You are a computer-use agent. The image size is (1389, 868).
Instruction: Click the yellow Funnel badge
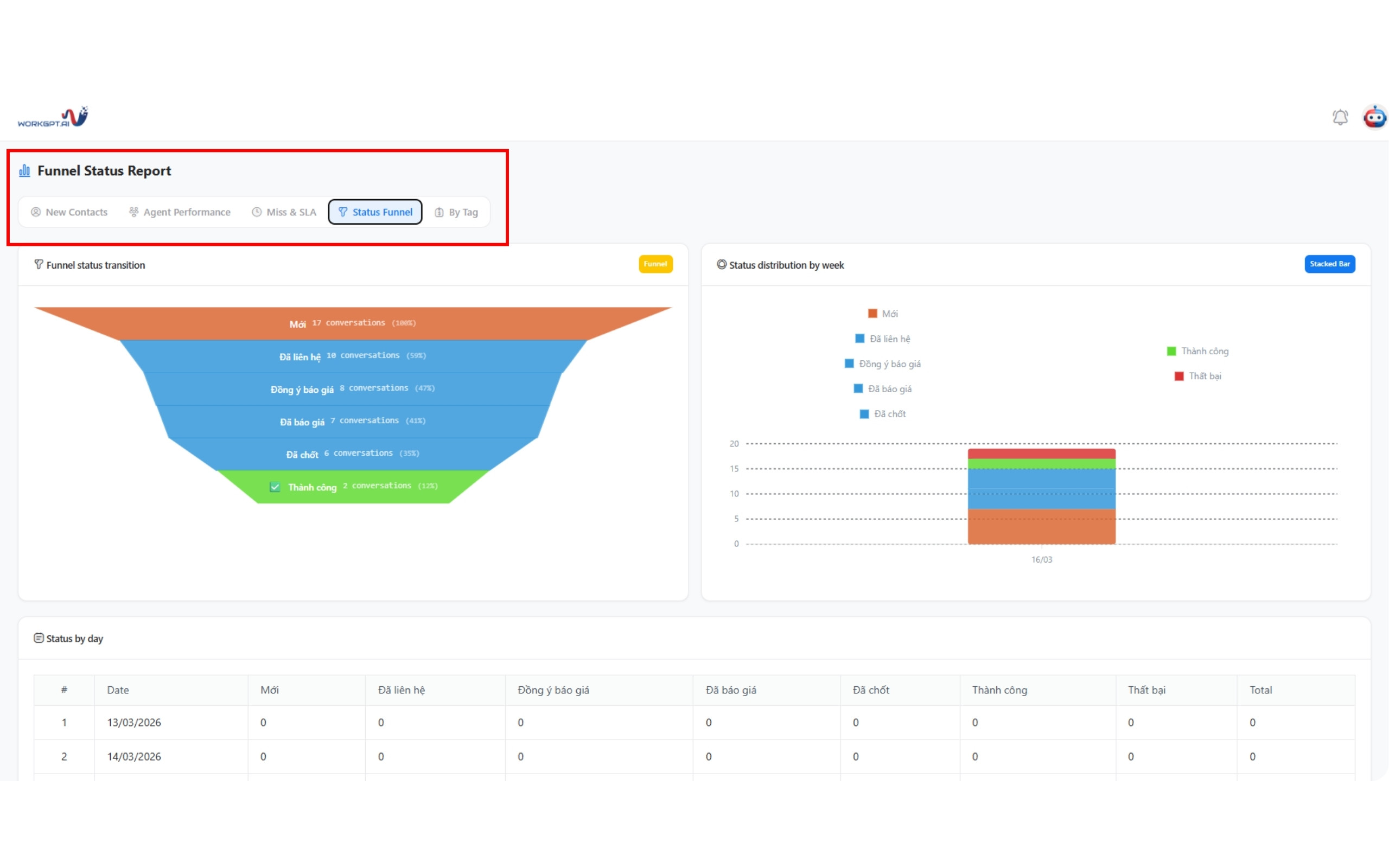[655, 264]
